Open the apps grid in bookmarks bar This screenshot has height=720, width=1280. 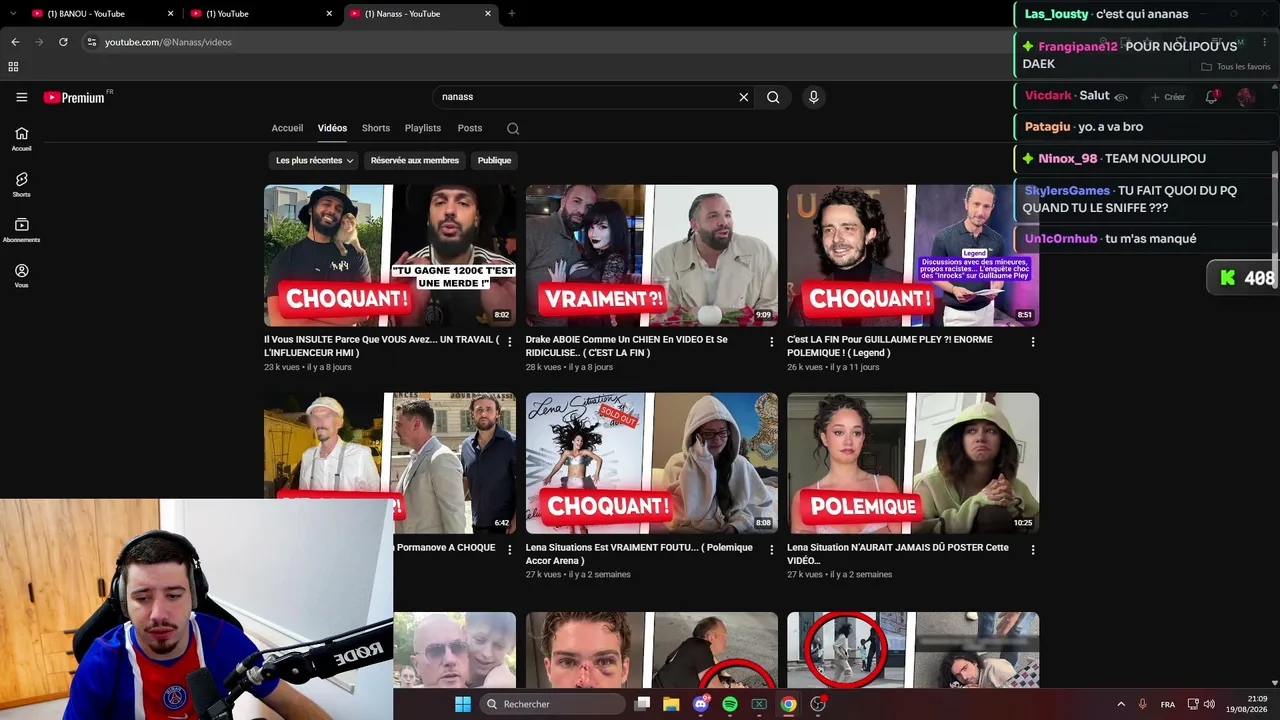(13, 67)
